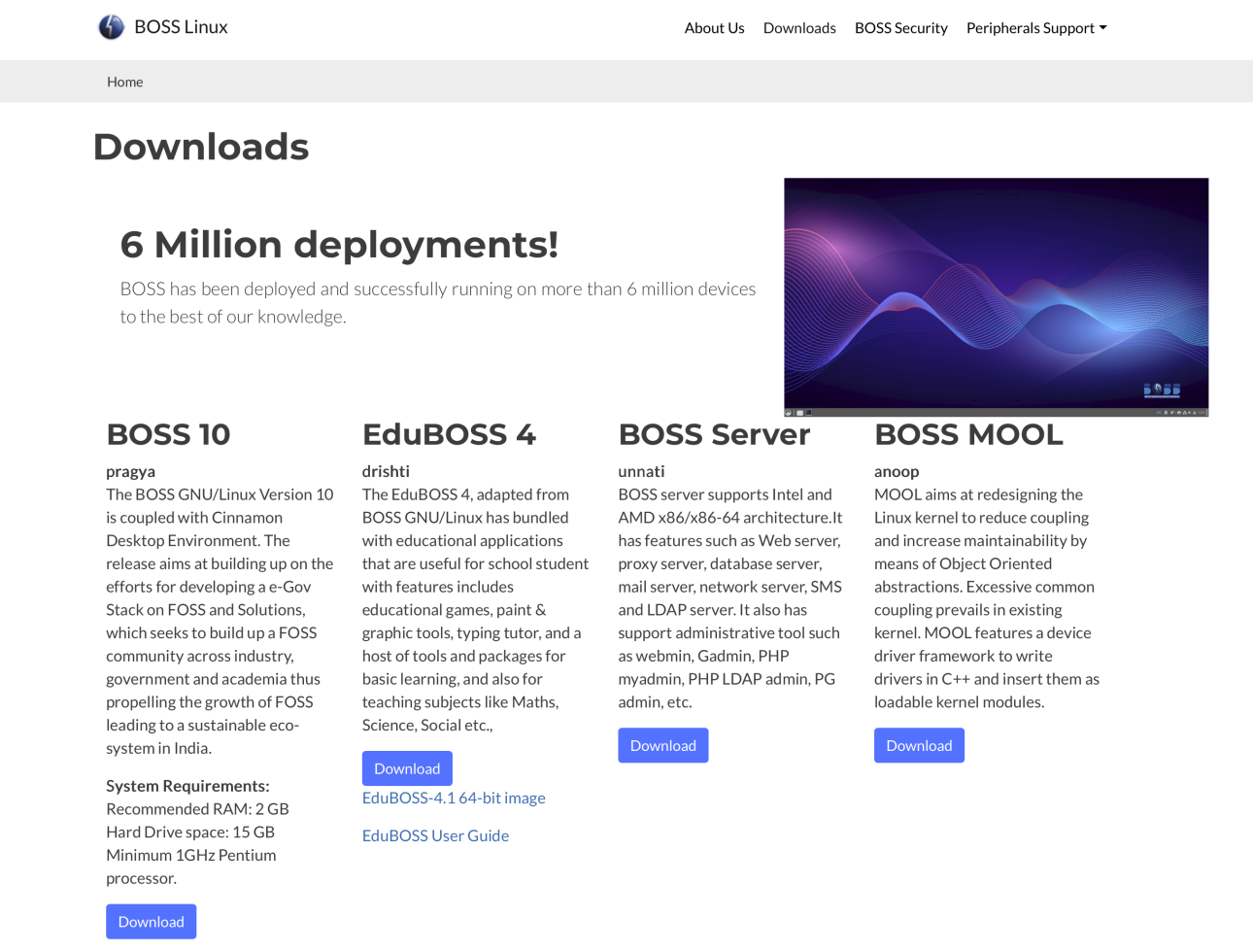Click the System Requirements: label
The width and height of the screenshot is (1253, 952).
coord(187,786)
